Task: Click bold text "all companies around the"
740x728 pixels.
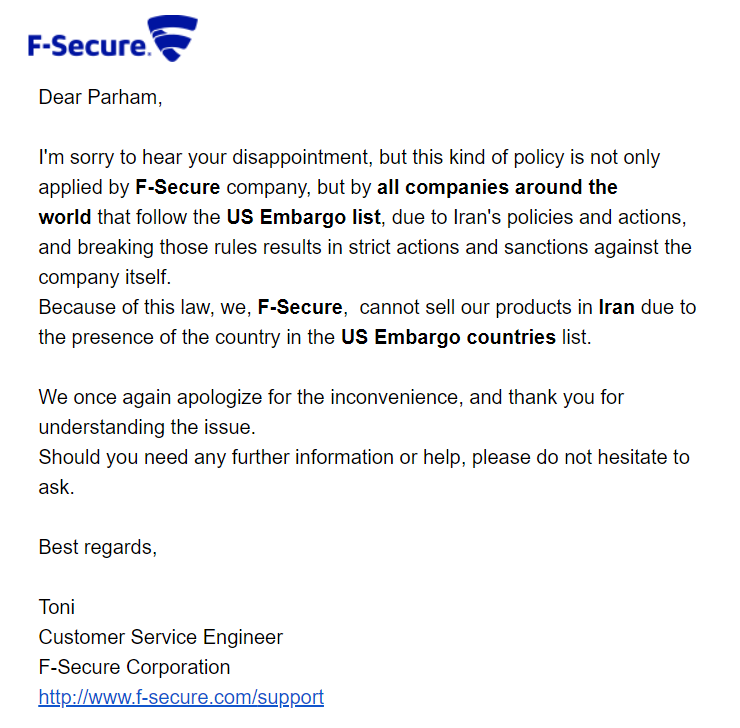Action: click(497, 187)
